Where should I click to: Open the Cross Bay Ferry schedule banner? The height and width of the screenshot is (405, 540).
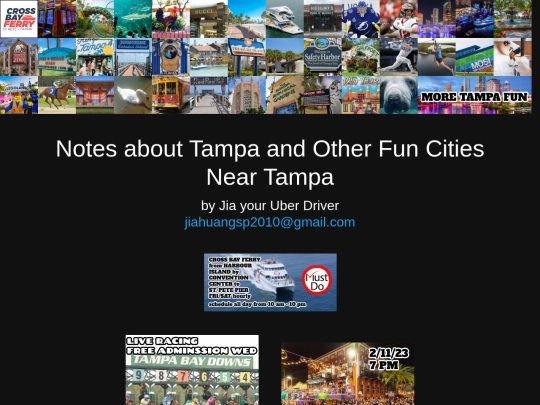(x=270, y=282)
